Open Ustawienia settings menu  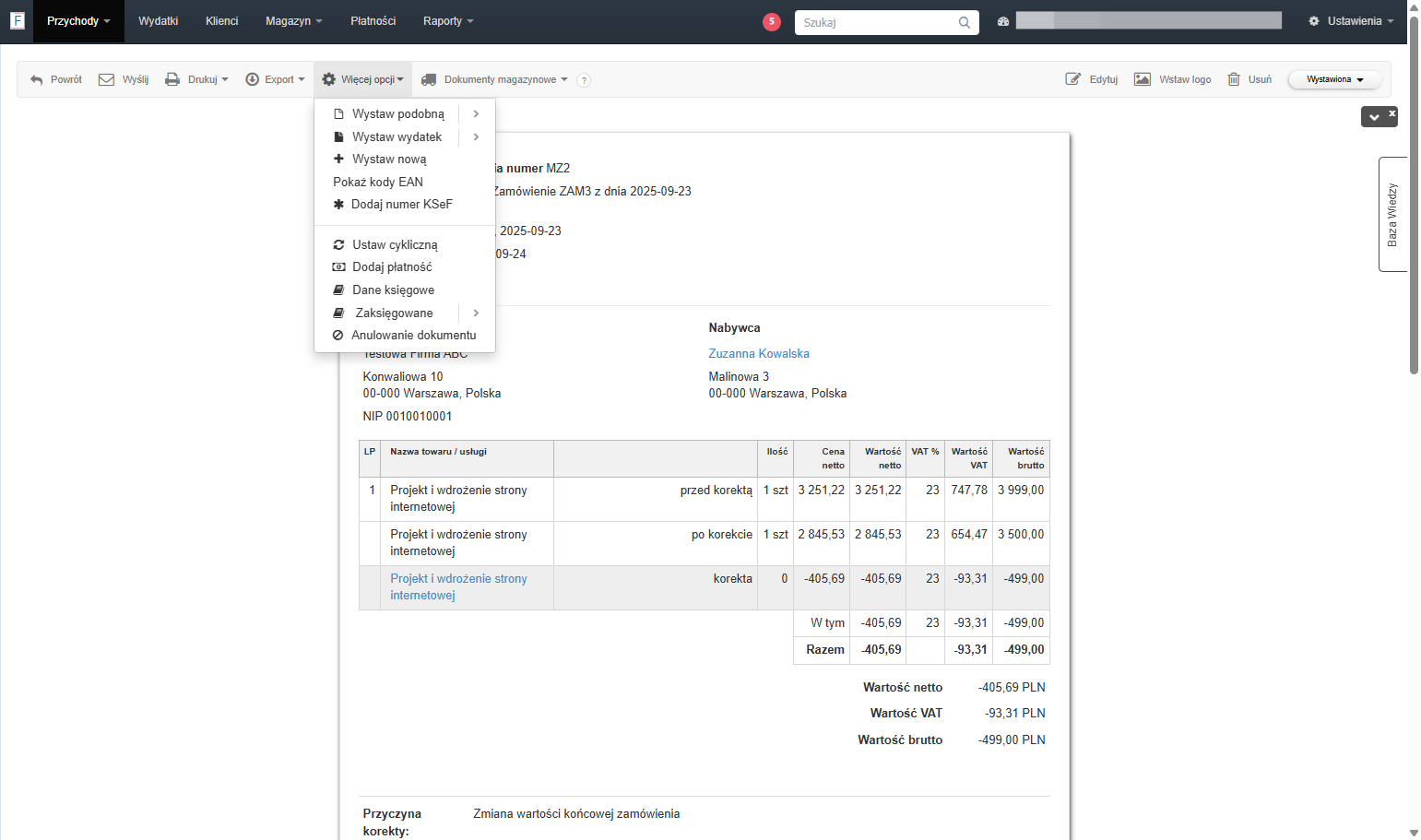[x=1352, y=21]
